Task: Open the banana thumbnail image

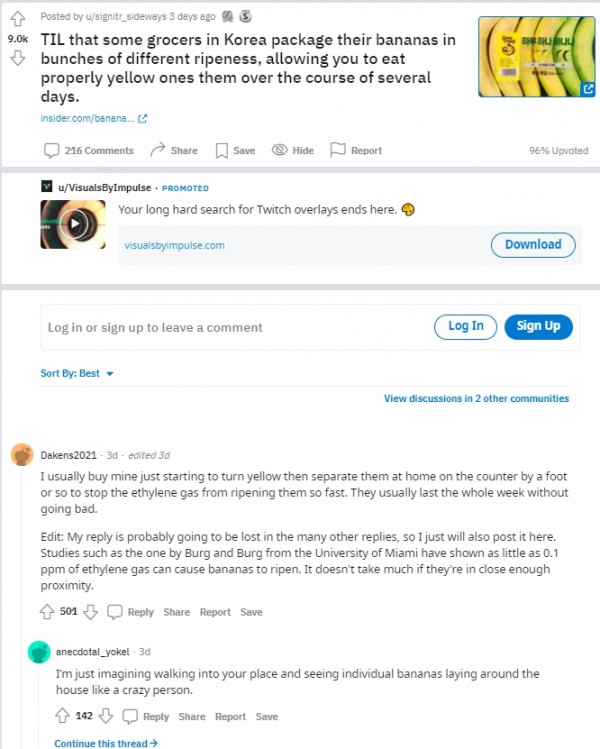Action: tap(537, 56)
